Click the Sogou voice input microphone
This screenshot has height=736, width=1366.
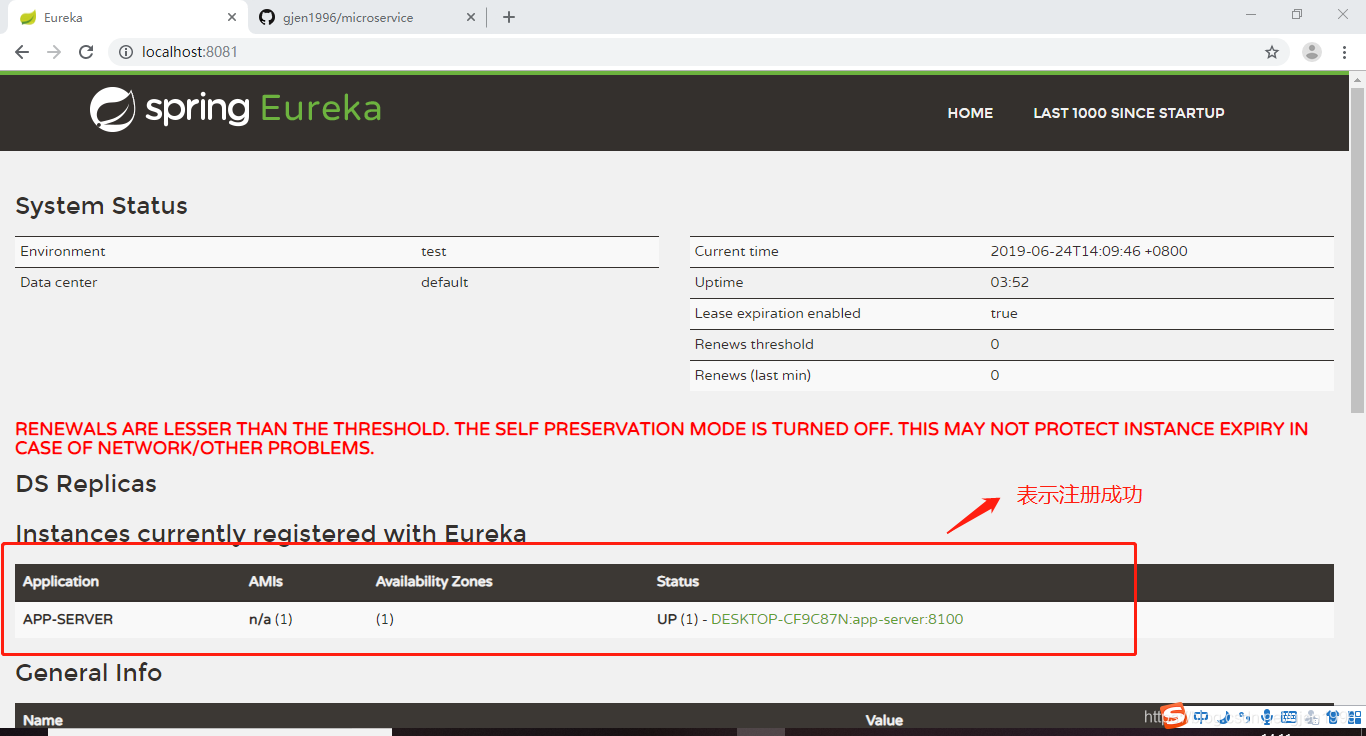click(x=1267, y=717)
